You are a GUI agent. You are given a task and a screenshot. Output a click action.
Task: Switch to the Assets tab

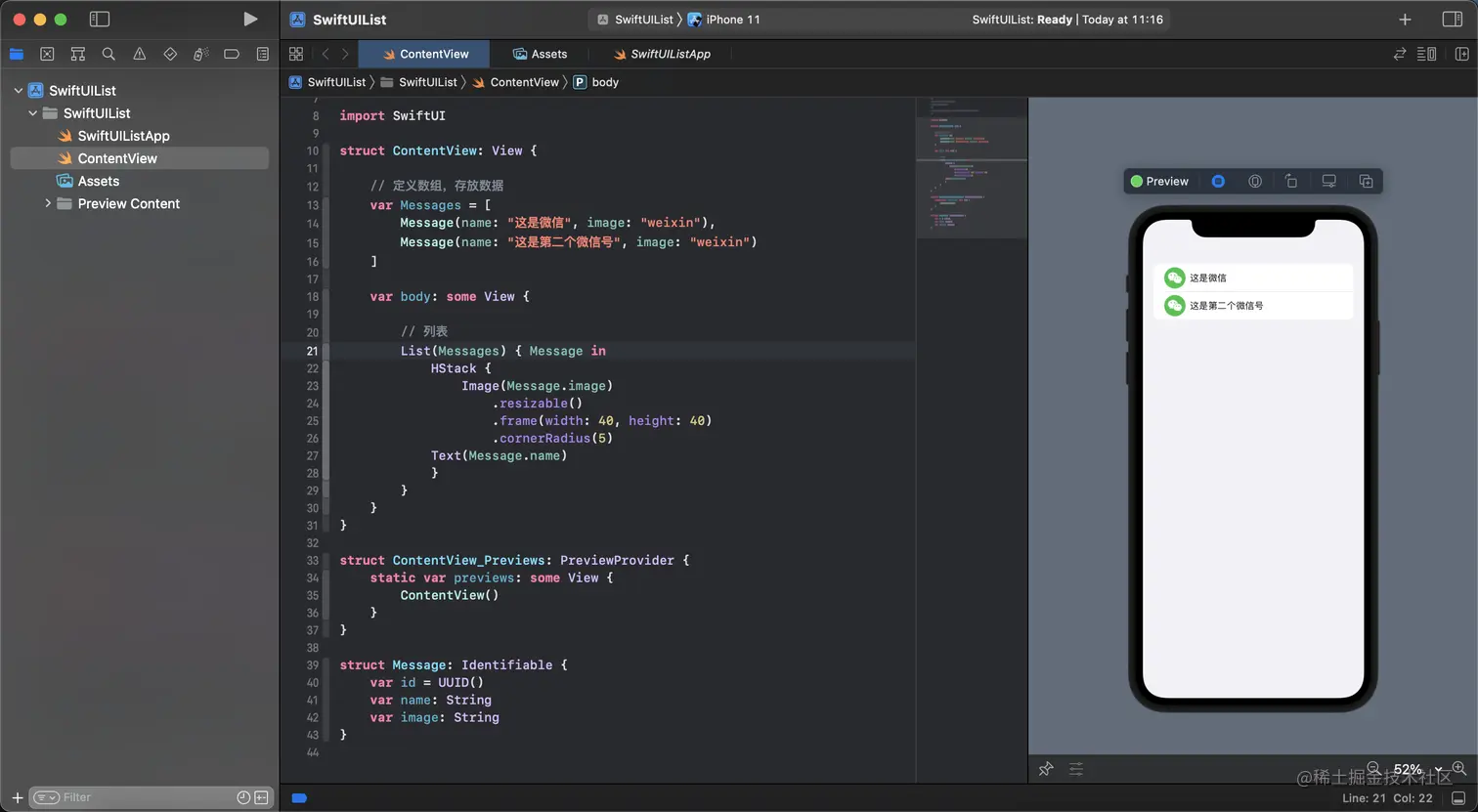tap(541, 54)
